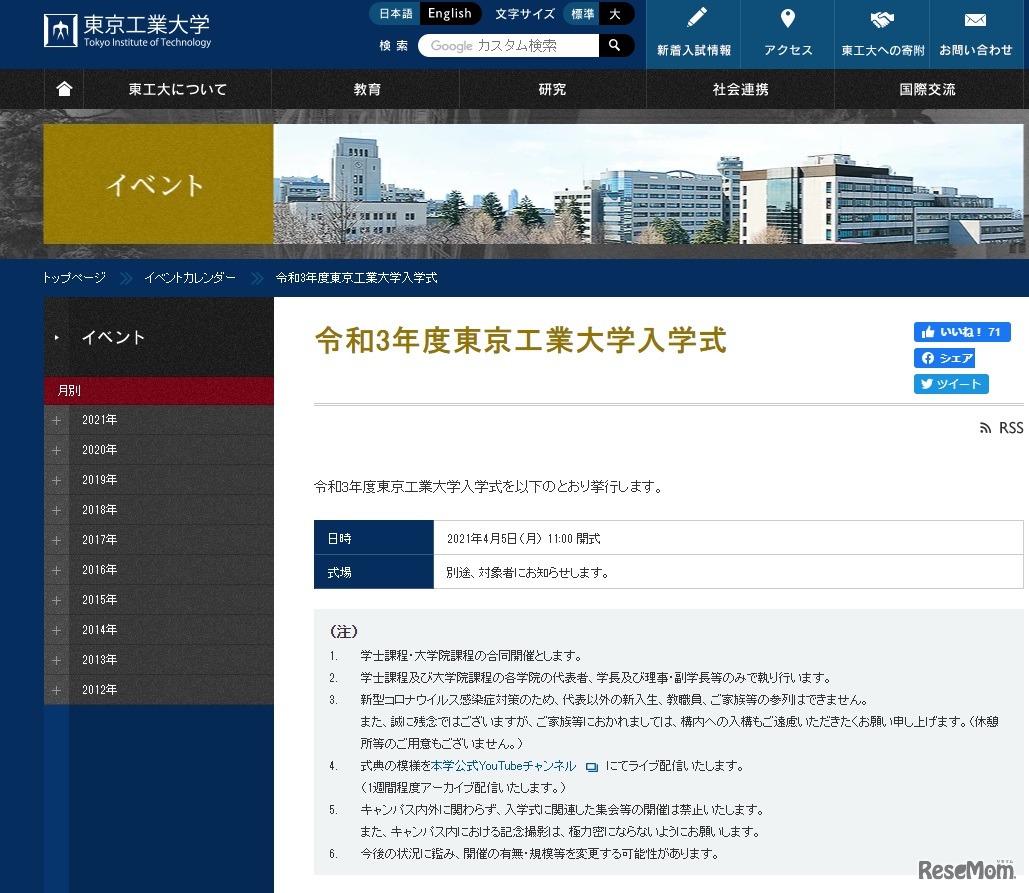The width and height of the screenshot is (1029, 893).
Task: Expand the 2012年 archive entry
Action: click(57, 690)
